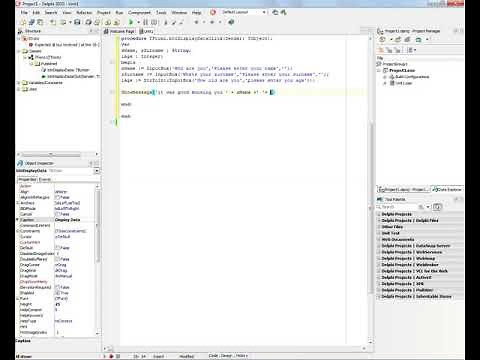
Task: Click the red circular icon beside Help menu
Action: click(x=213, y=12)
